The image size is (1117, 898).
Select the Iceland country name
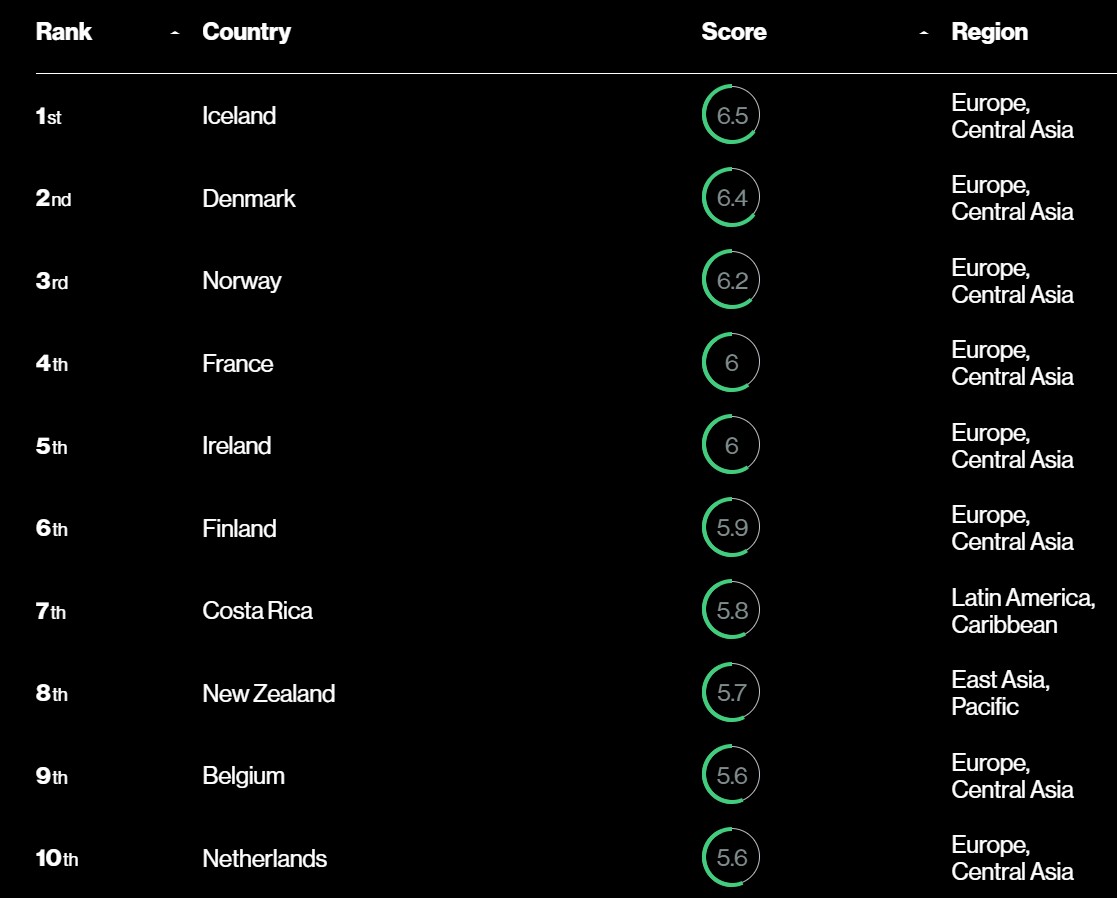(x=239, y=116)
